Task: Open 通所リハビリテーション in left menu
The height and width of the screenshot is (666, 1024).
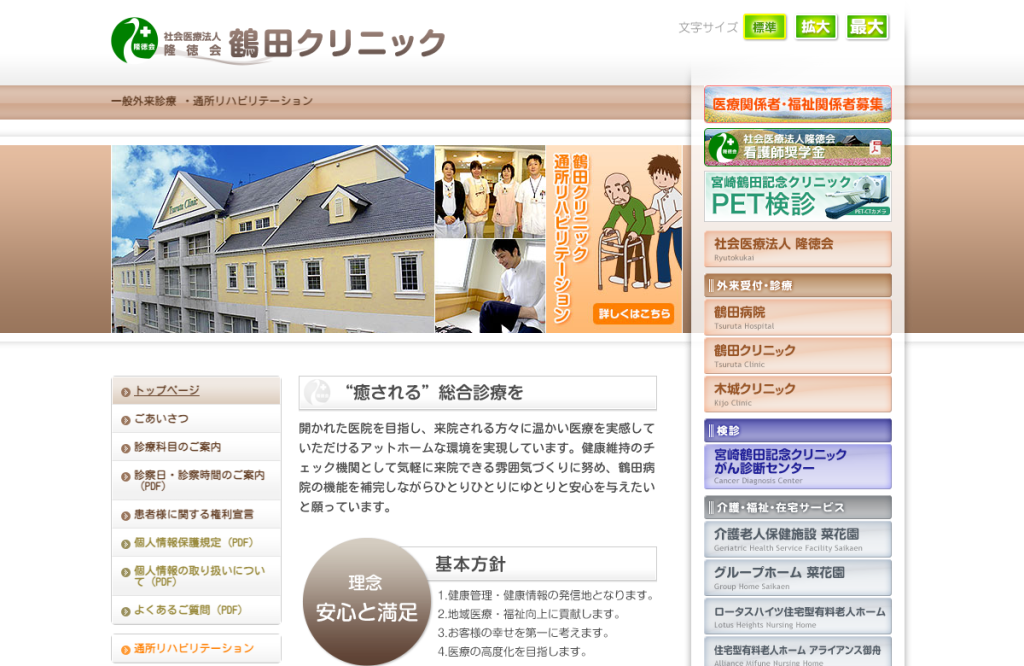Action: pos(197,648)
